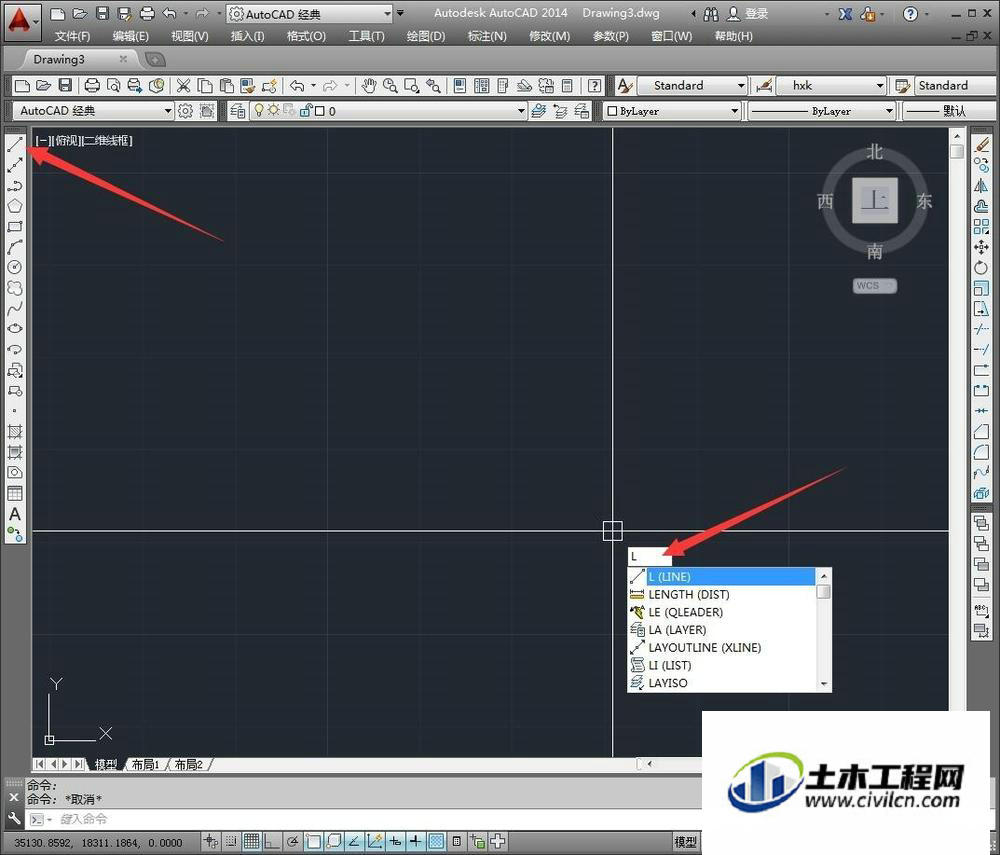This screenshot has height=855, width=1000.
Task: Click the Plot printer icon
Action: 92,85
